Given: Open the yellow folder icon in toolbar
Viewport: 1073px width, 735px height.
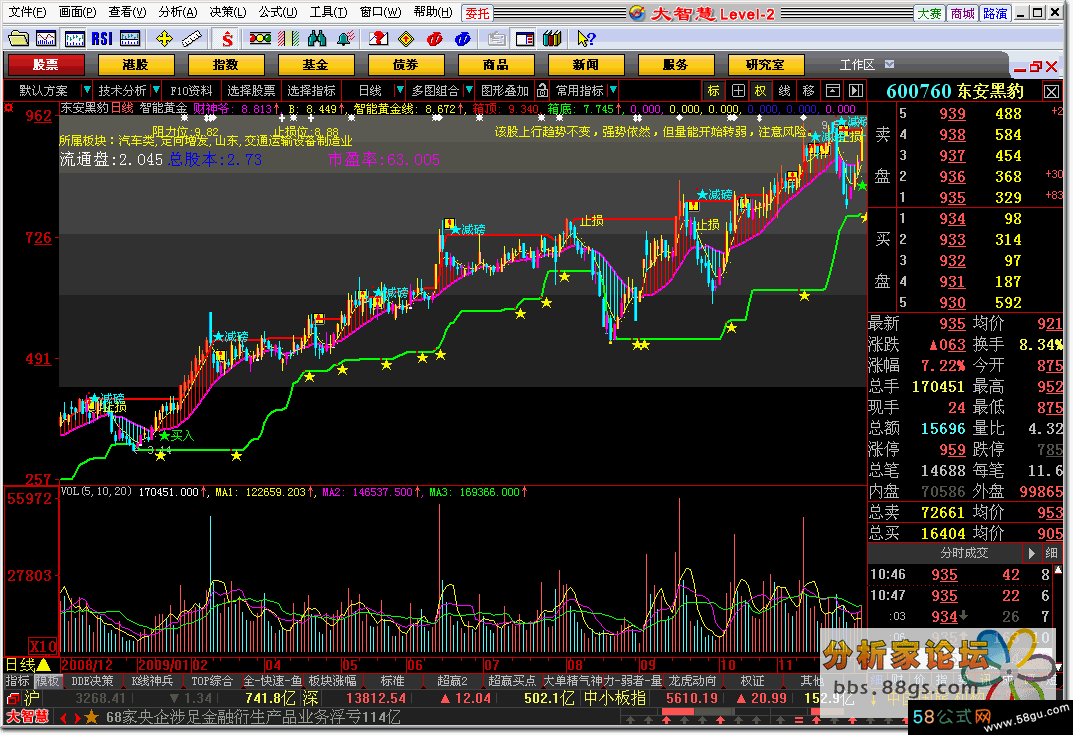Looking at the screenshot, I should [18, 39].
